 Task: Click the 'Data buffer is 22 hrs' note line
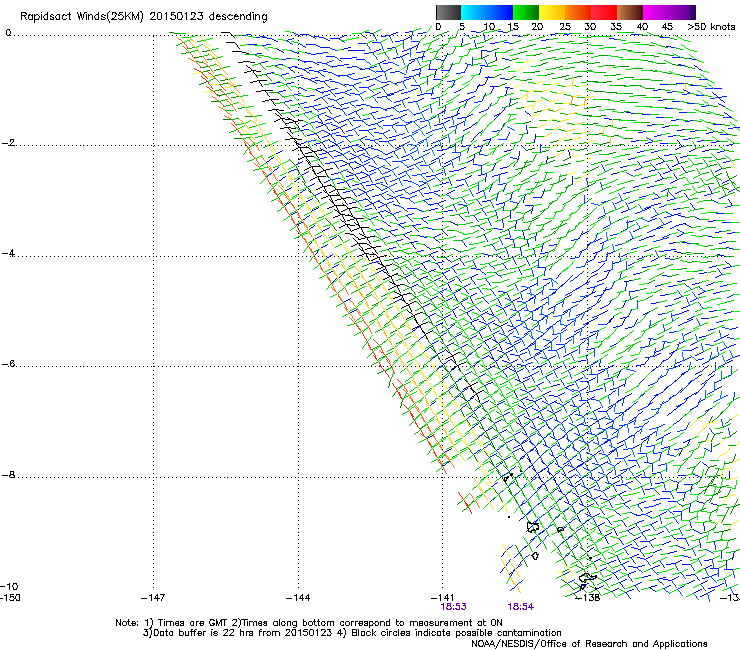coord(352,633)
